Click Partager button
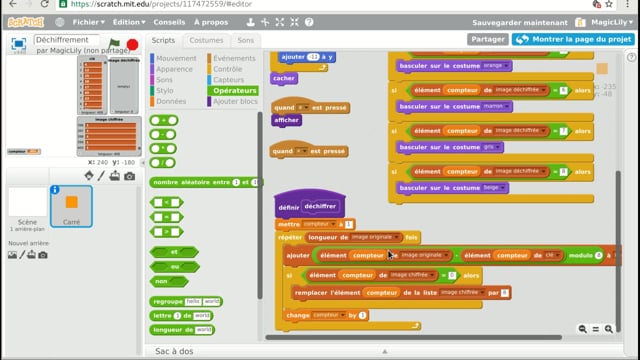This screenshot has height=360, width=640. point(488,39)
